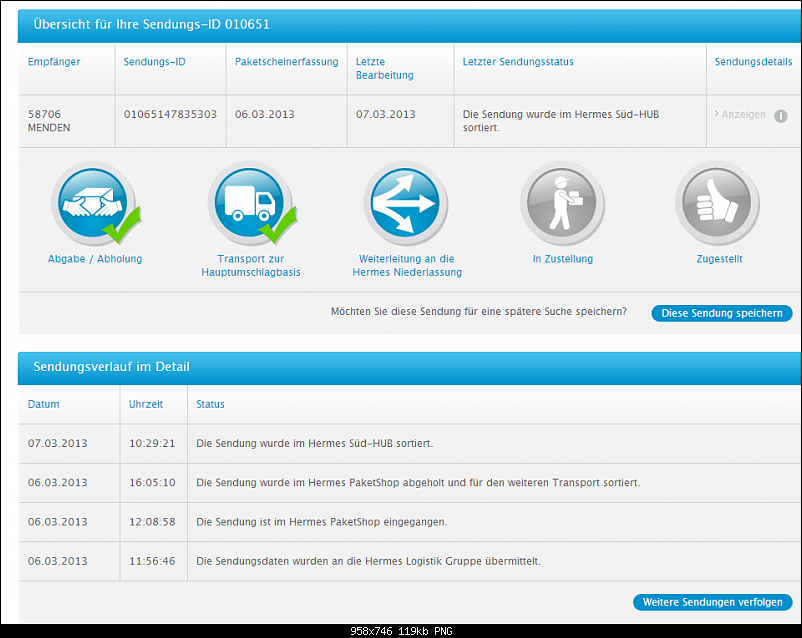Click the Zugestellt label
Viewport: 802px width, 638px height.
[719, 259]
